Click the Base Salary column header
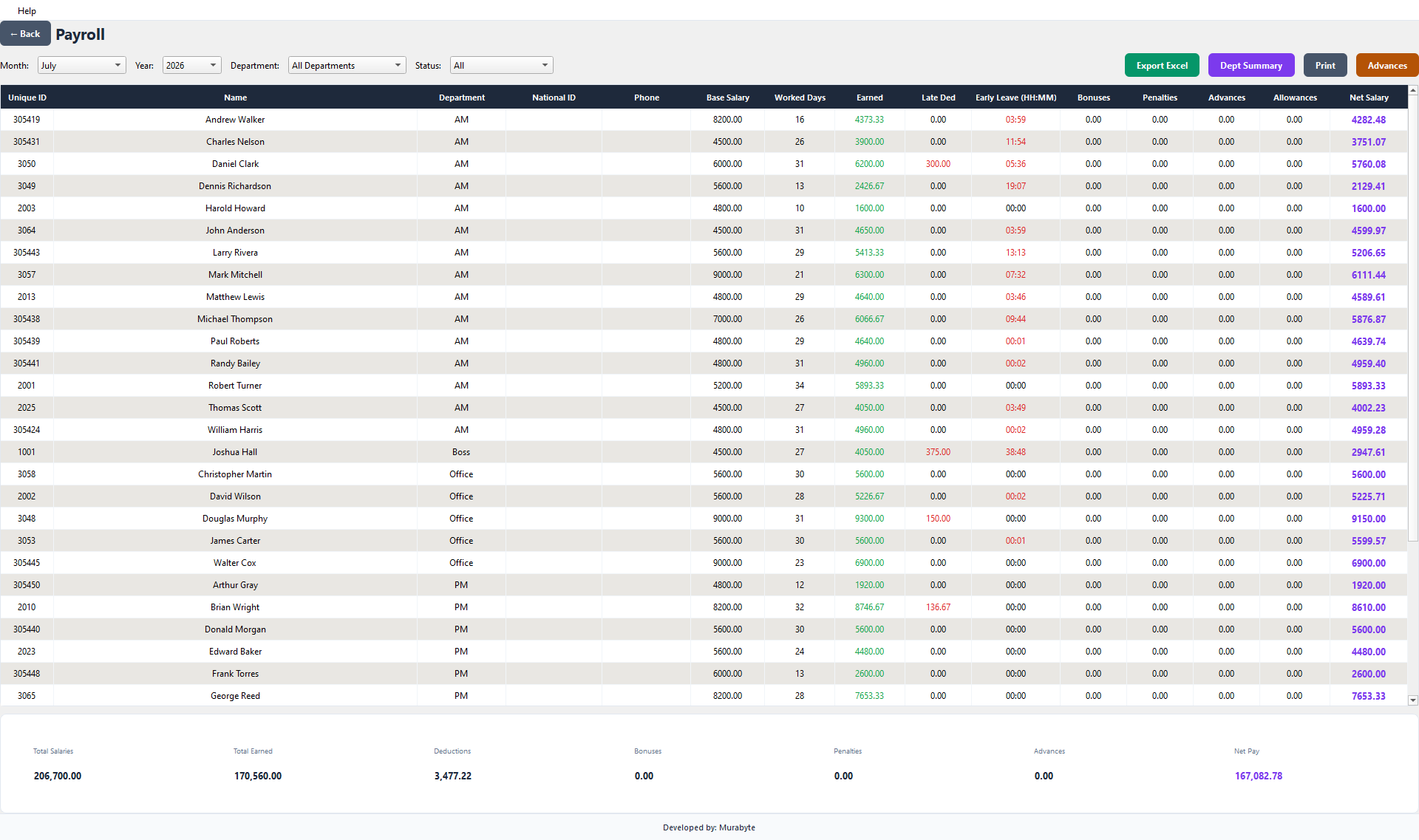This screenshot has height=840, width=1419. (728, 98)
